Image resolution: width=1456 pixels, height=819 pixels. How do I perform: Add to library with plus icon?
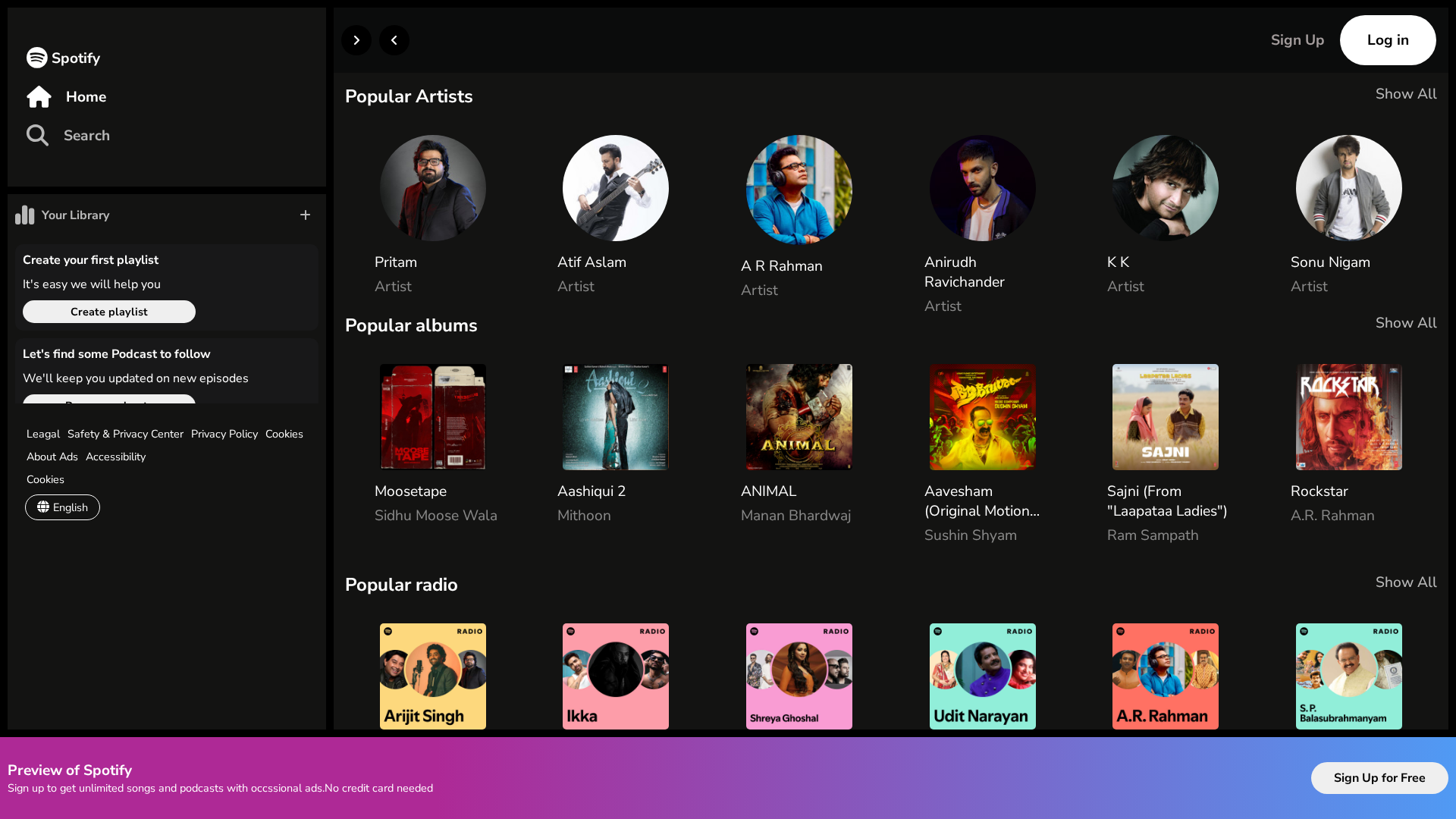305,215
